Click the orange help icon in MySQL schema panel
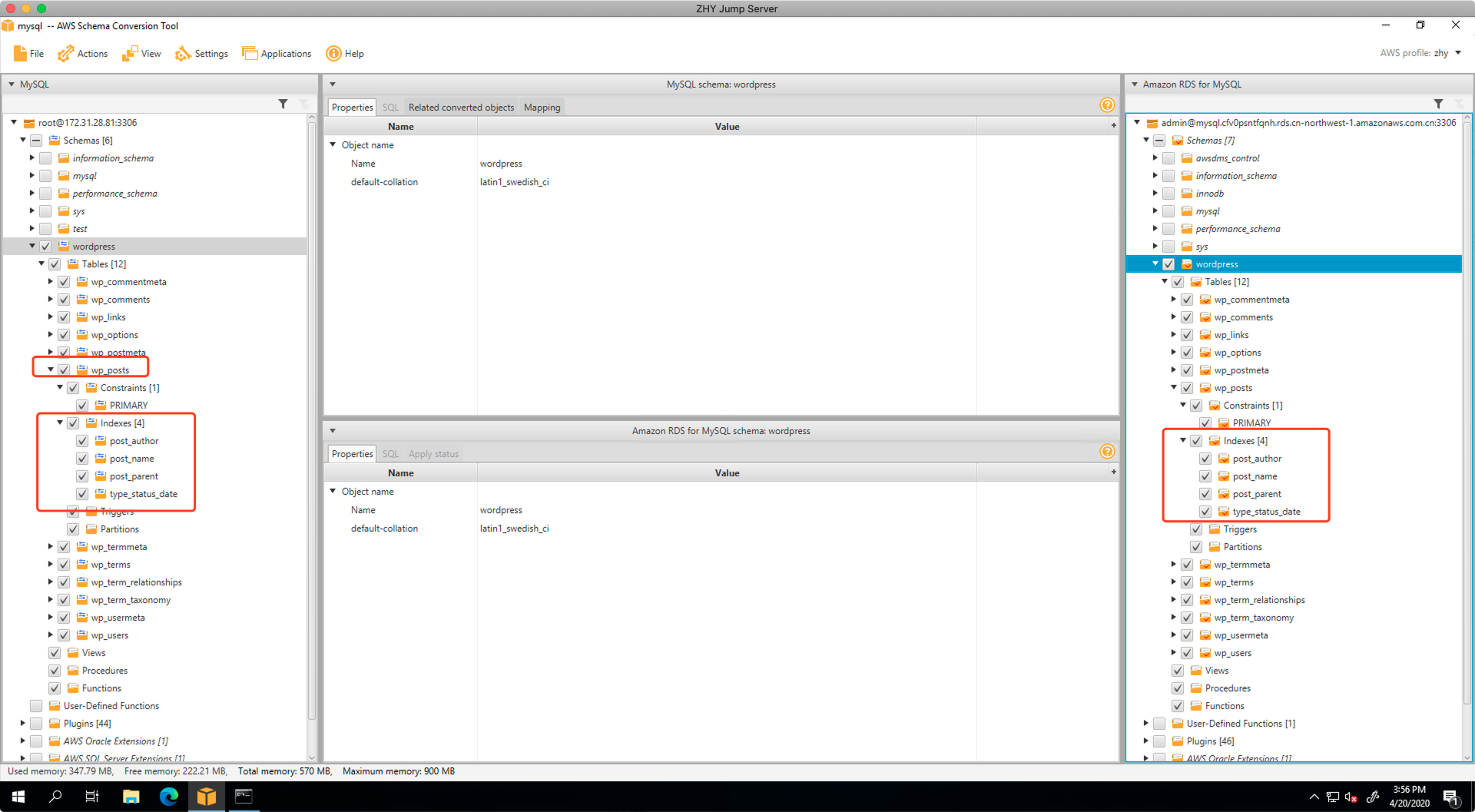This screenshot has height=812, width=1475. click(1107, 105)
